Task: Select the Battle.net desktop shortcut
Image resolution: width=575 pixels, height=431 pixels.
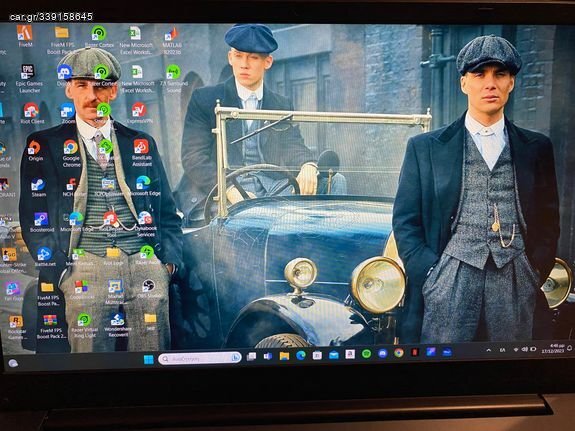Action: [x=45, y=257]
